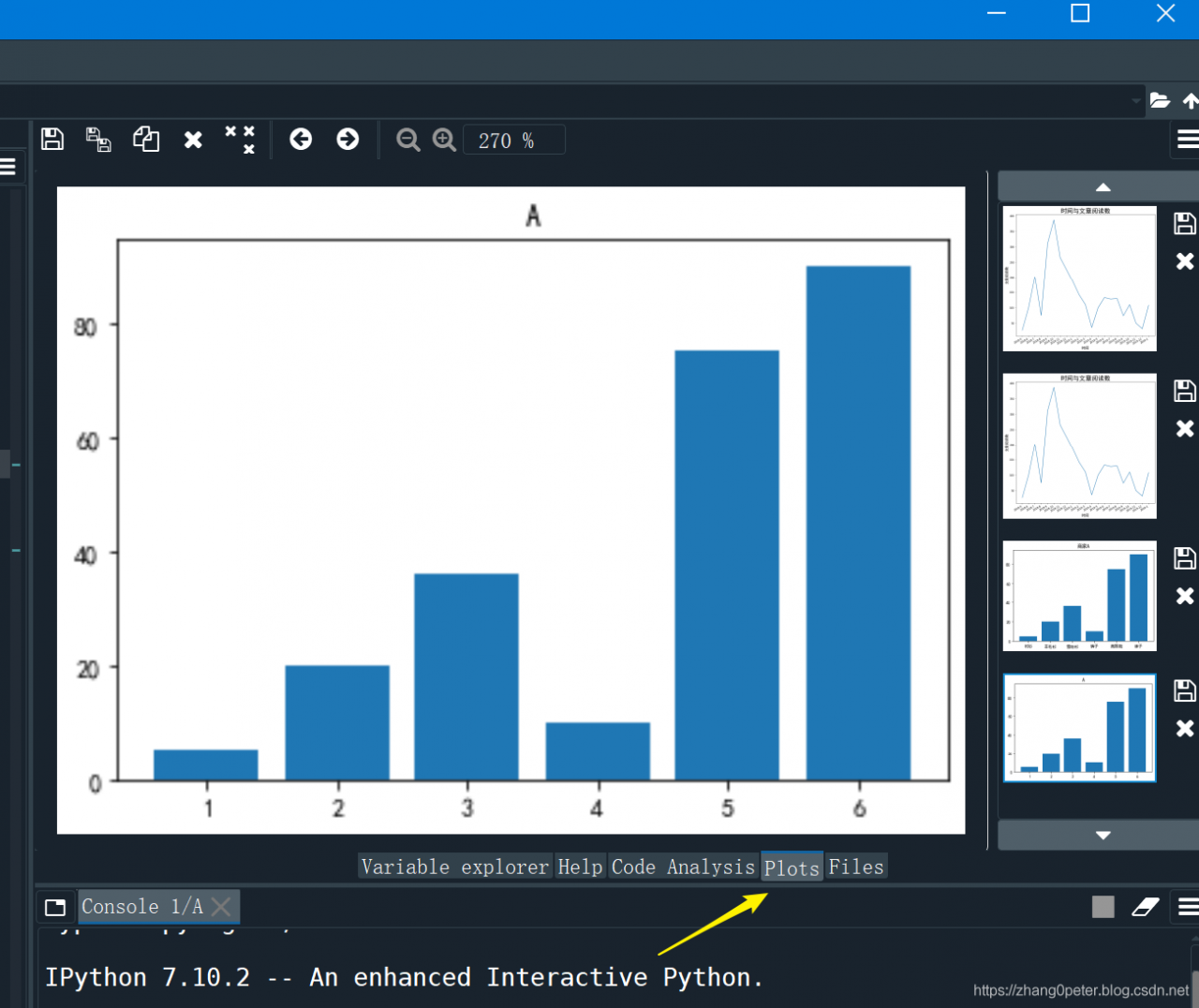Click the Save all plots icon

point(98,139)
